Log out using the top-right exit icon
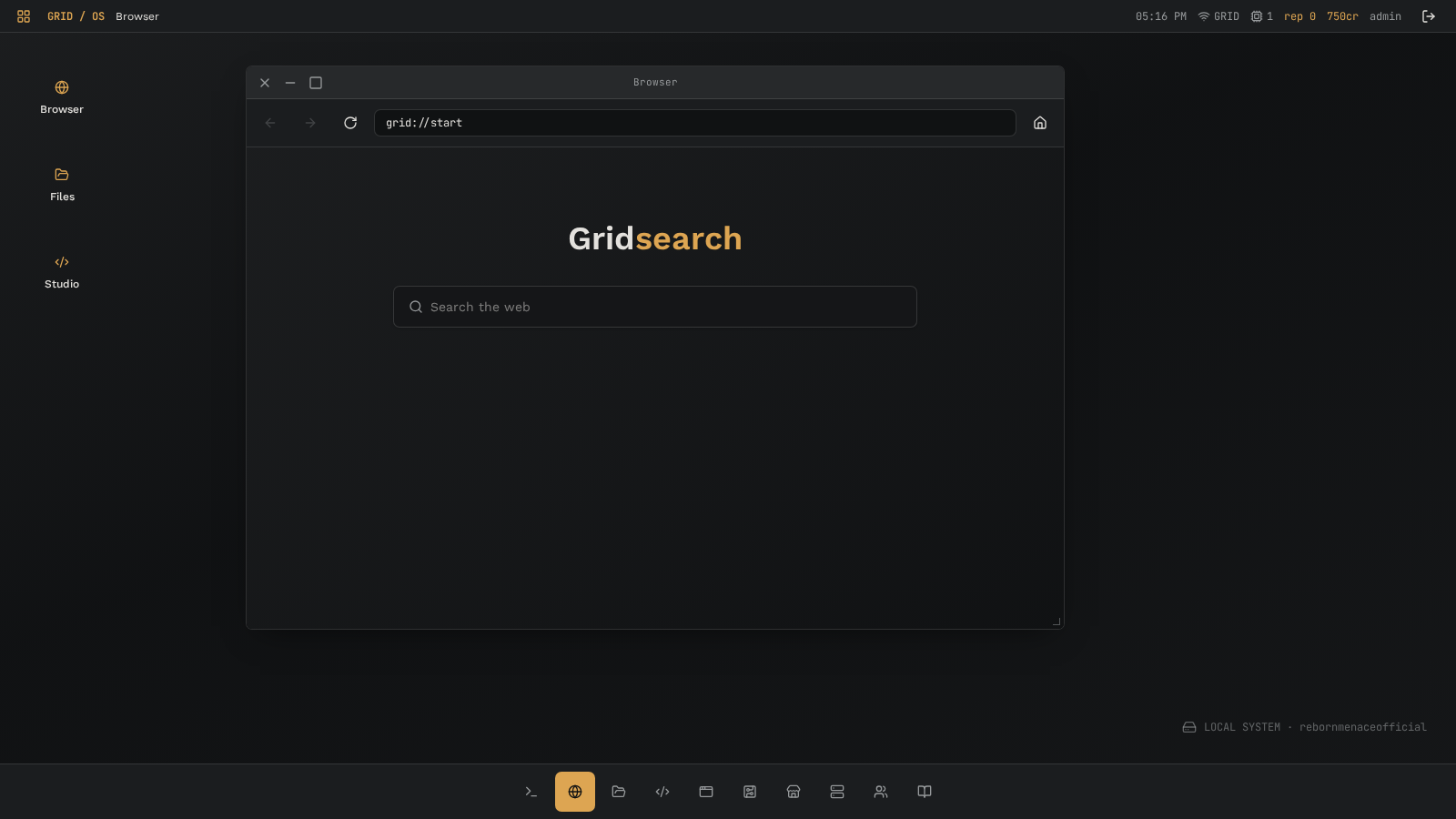 coord(1429,16)
